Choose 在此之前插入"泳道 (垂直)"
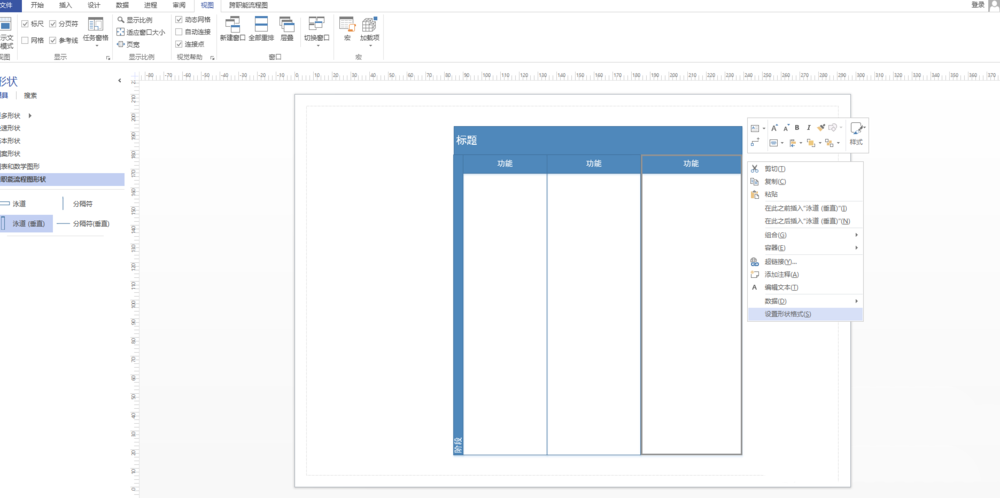 pyautogui.click(x=805, y=209)
